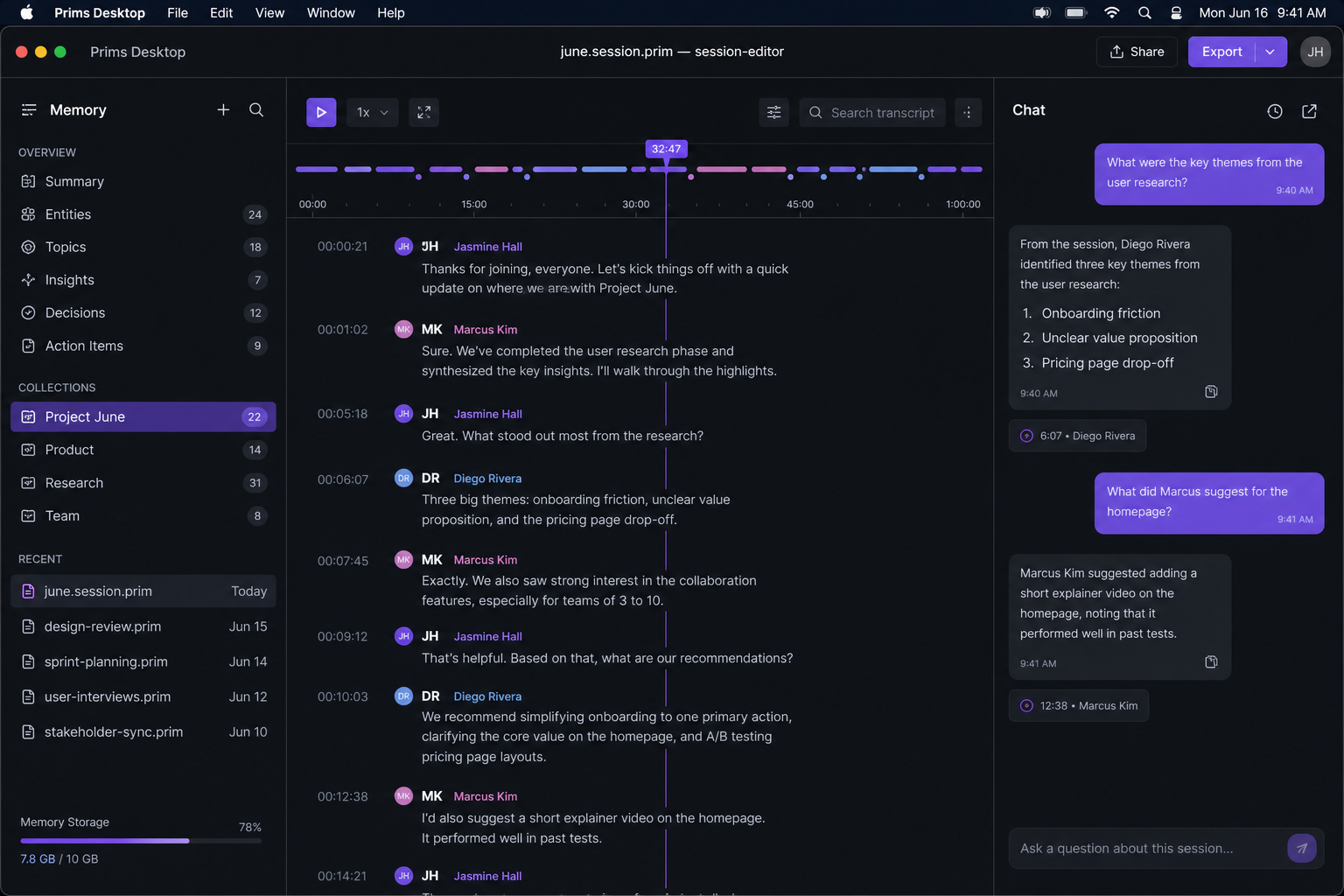Open the JH profile avatar
Viewport: 1344px width, 896px height.
1315,52
